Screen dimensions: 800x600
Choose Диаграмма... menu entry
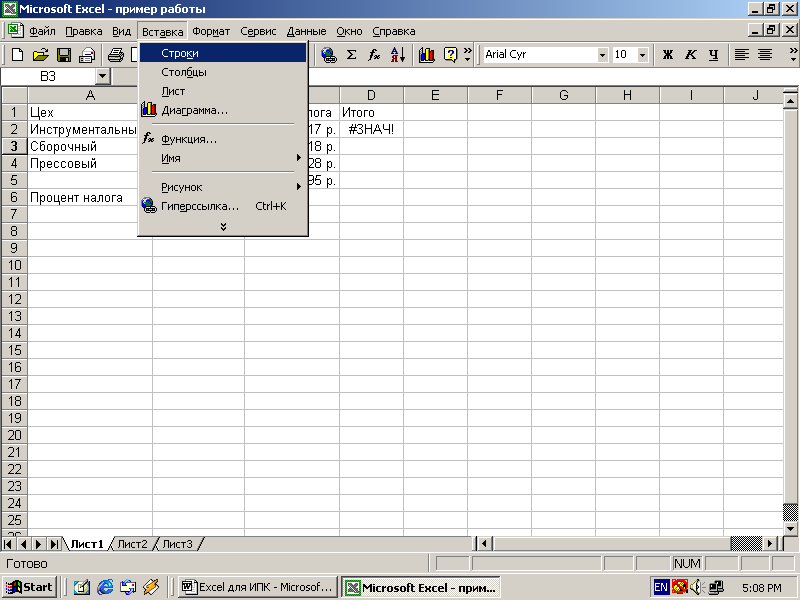(x=223, y=110)
